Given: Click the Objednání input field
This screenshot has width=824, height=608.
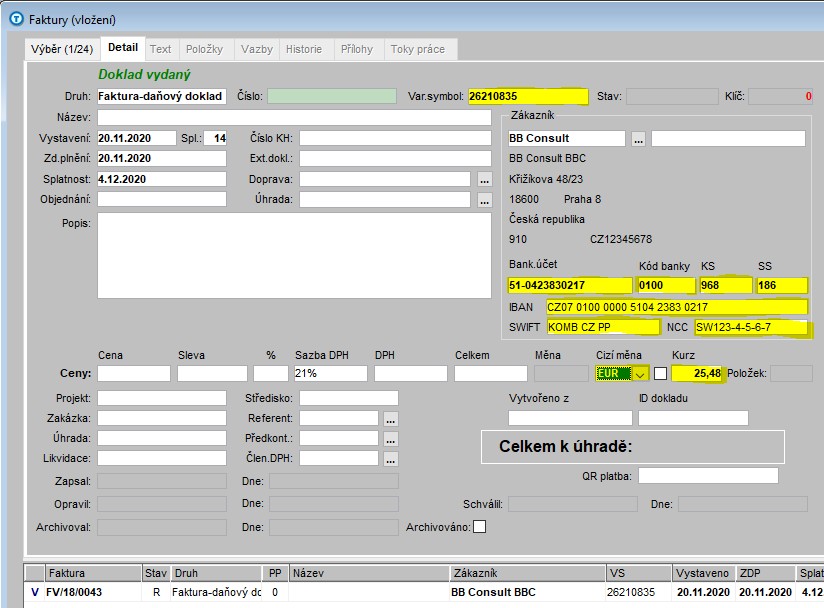Looking at the screenshot, I should (x=162, y=199).
